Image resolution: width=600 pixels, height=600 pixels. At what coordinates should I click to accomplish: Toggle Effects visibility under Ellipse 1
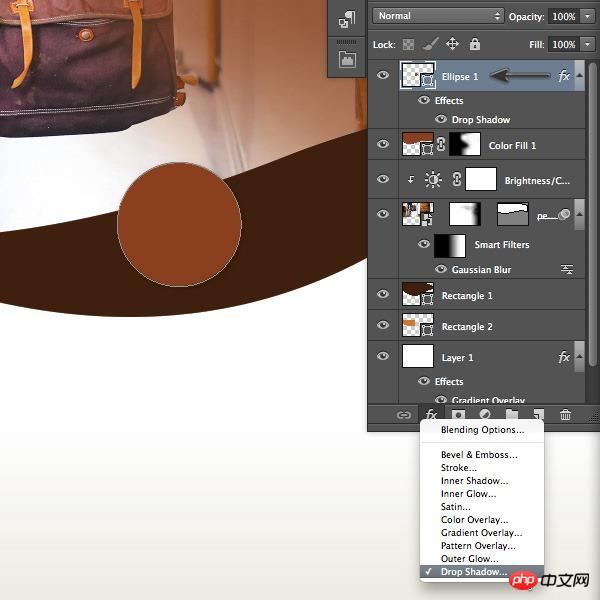tap(424, 100)
